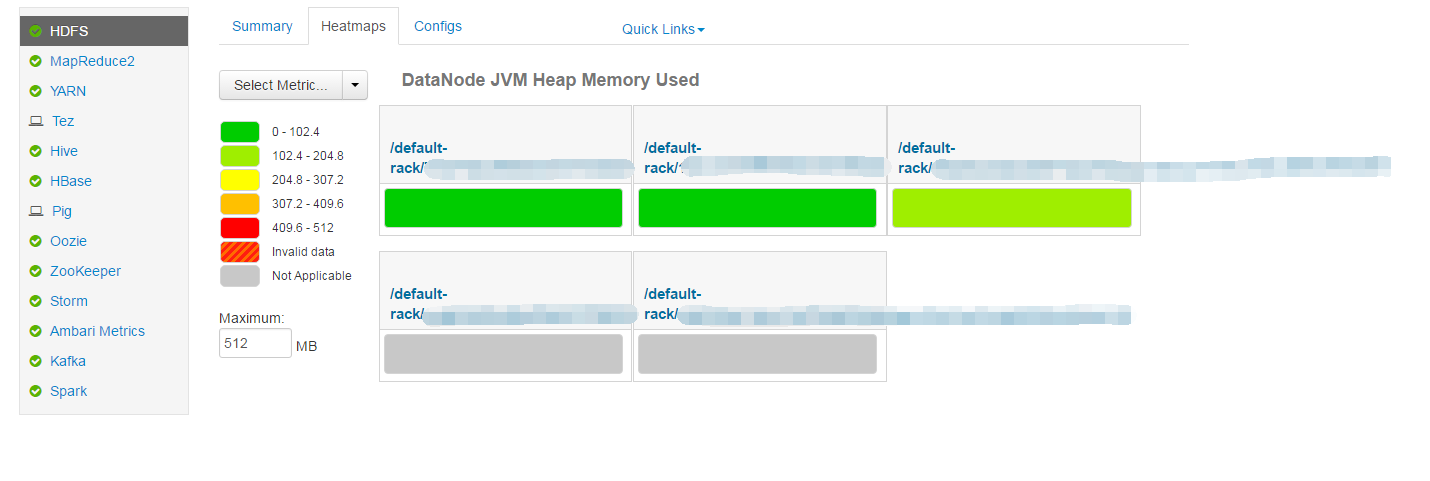Open the MapReduce2 service link
The image size is (1430, 481).
[x=92, y=61]
